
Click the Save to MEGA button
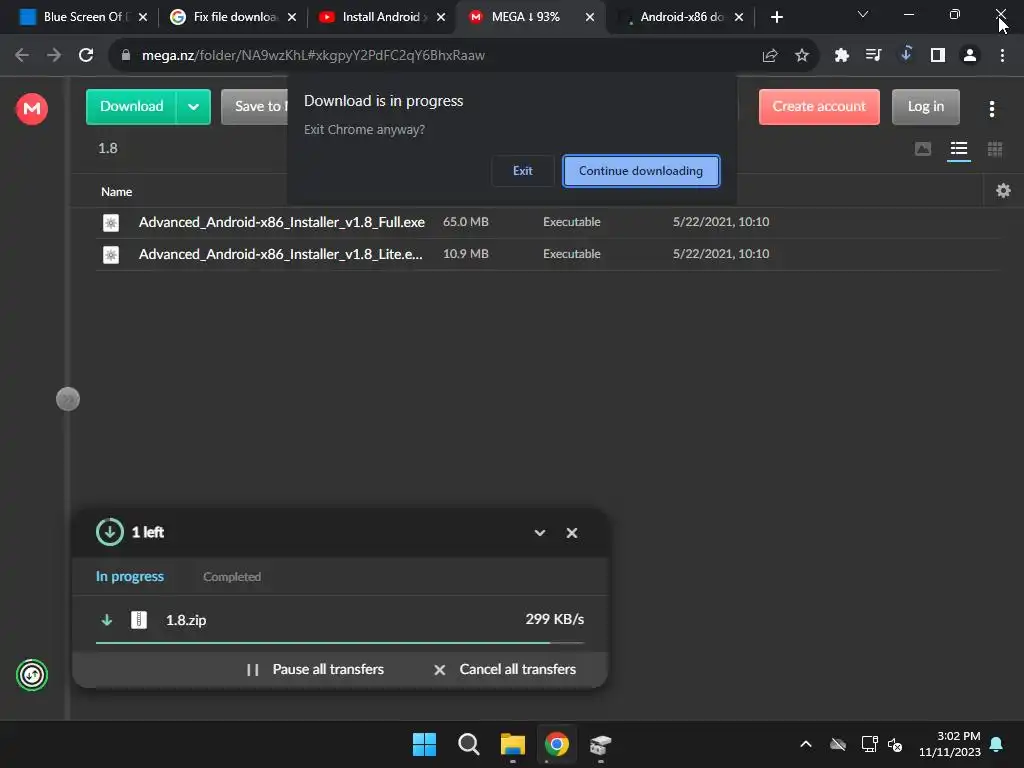pyautogui.click(x=255, y=106)
